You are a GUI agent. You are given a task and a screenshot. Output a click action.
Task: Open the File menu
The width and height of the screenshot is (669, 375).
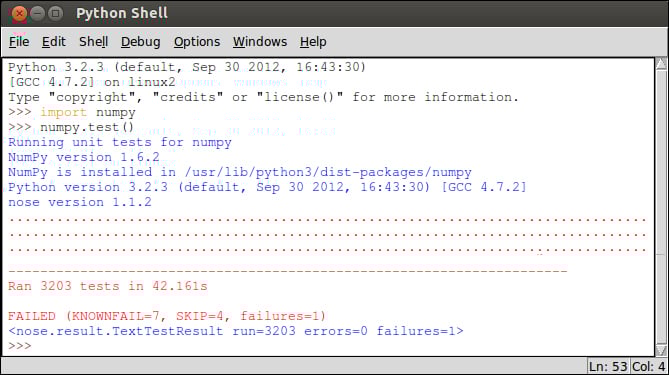point(19,42)
